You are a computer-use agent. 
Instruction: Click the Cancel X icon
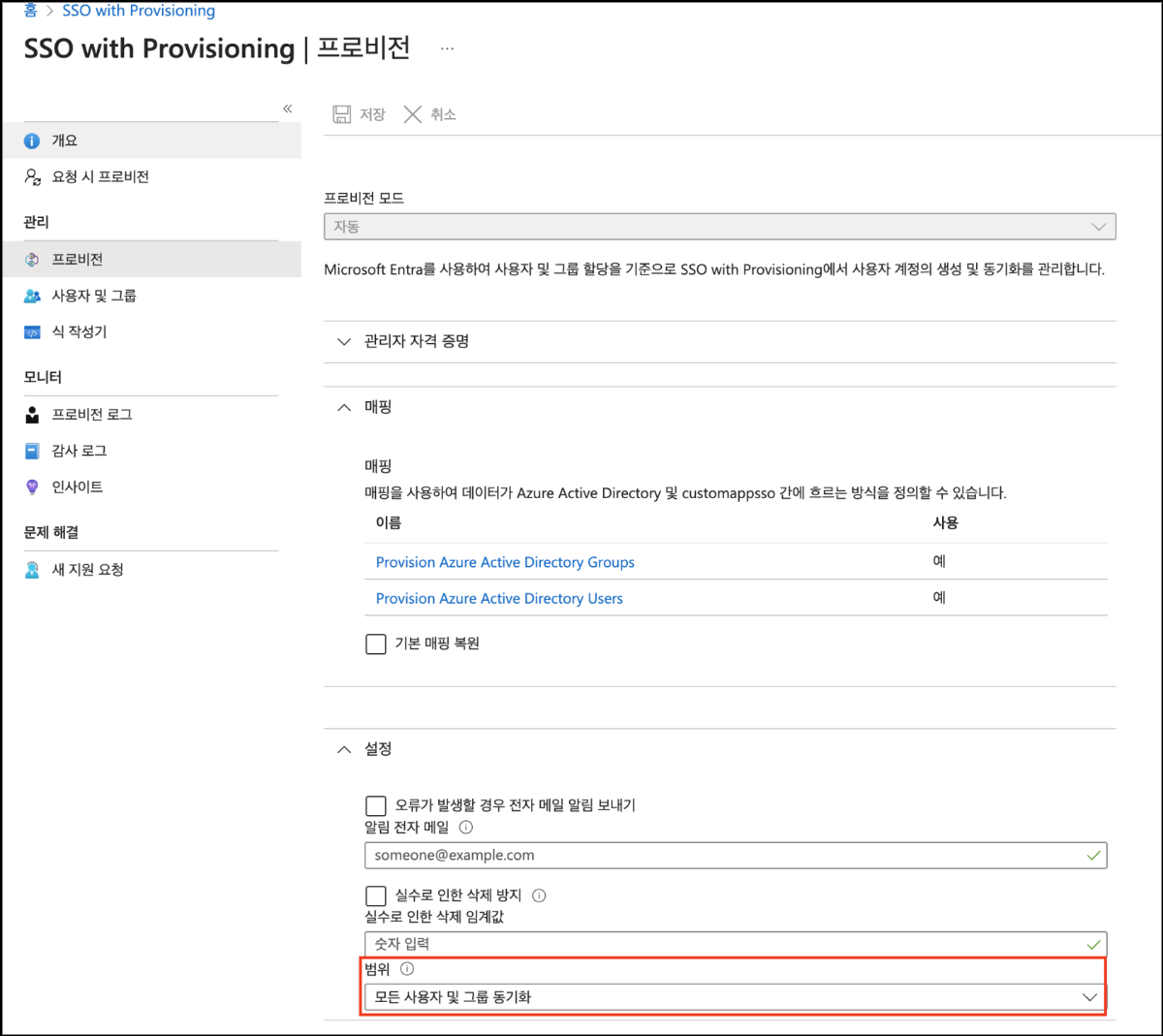coord(413,114)
